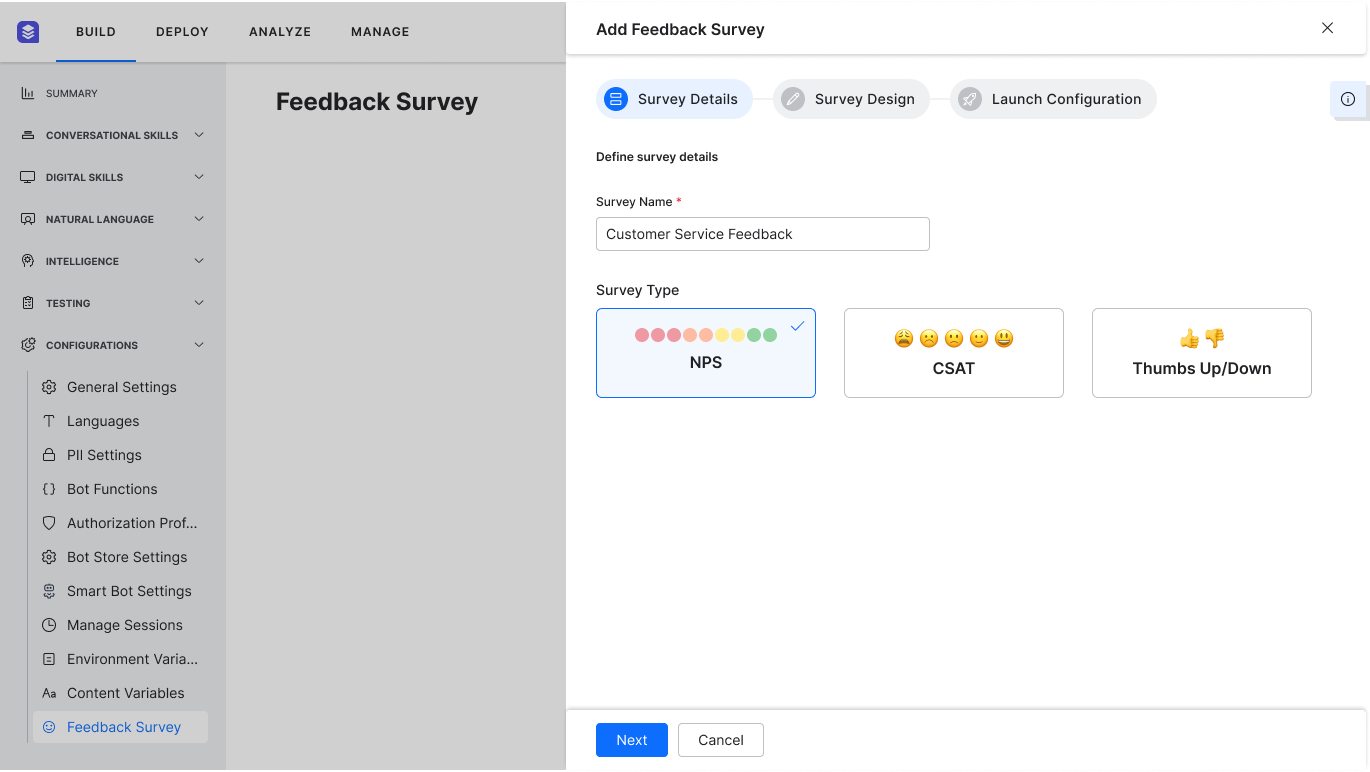Focus the Survey Name input field
Screen dimensions: 1370x772
(762, 234)
